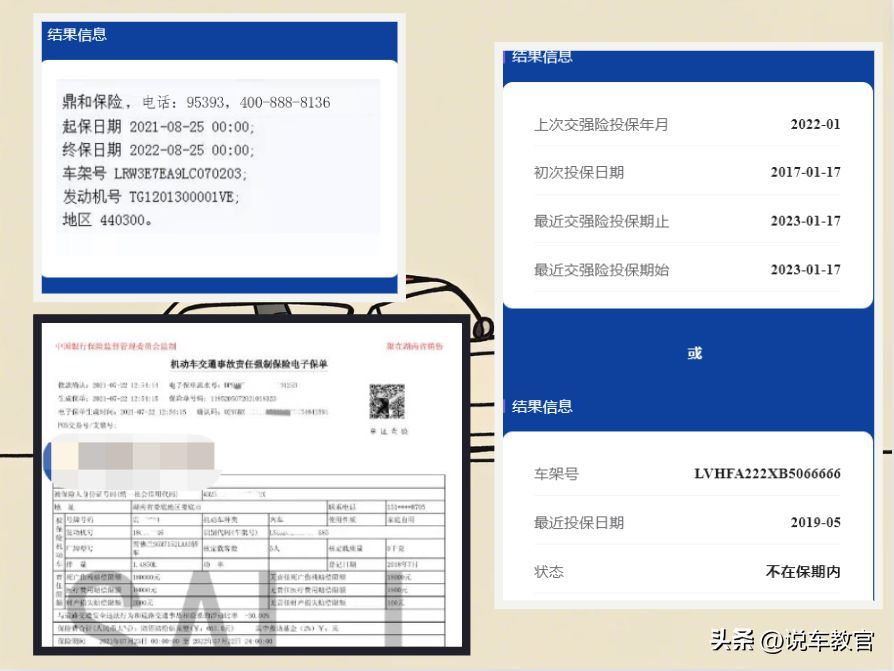Toggle the 状态 row showing 不在保期内

[690, 572]
